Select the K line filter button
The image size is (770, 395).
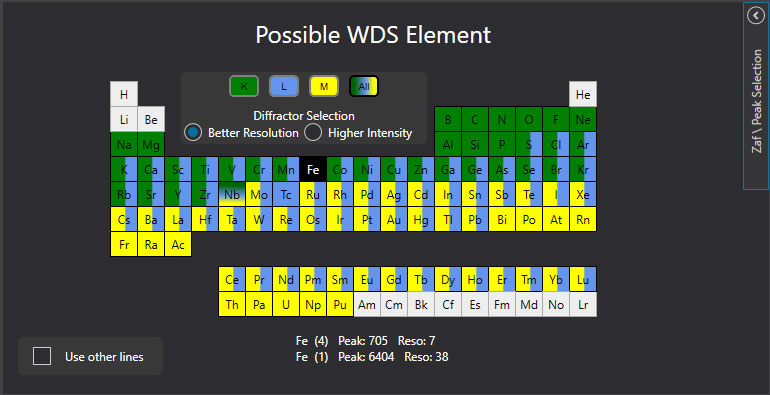[244, 86]
